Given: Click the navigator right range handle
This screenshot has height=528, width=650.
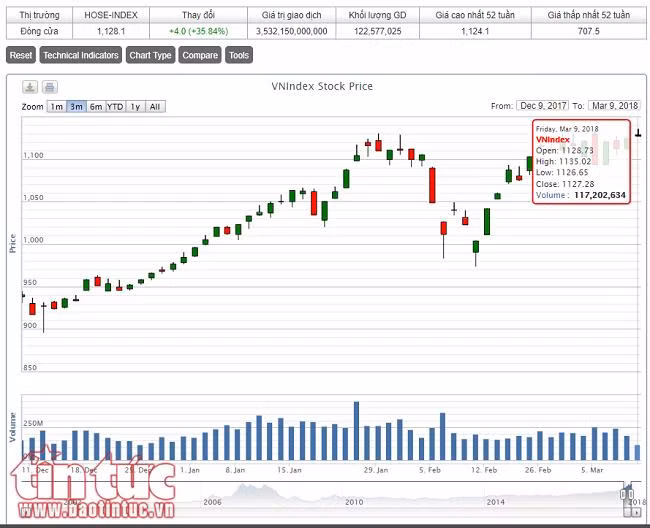Looking at the screenshot, I should 630,494.
